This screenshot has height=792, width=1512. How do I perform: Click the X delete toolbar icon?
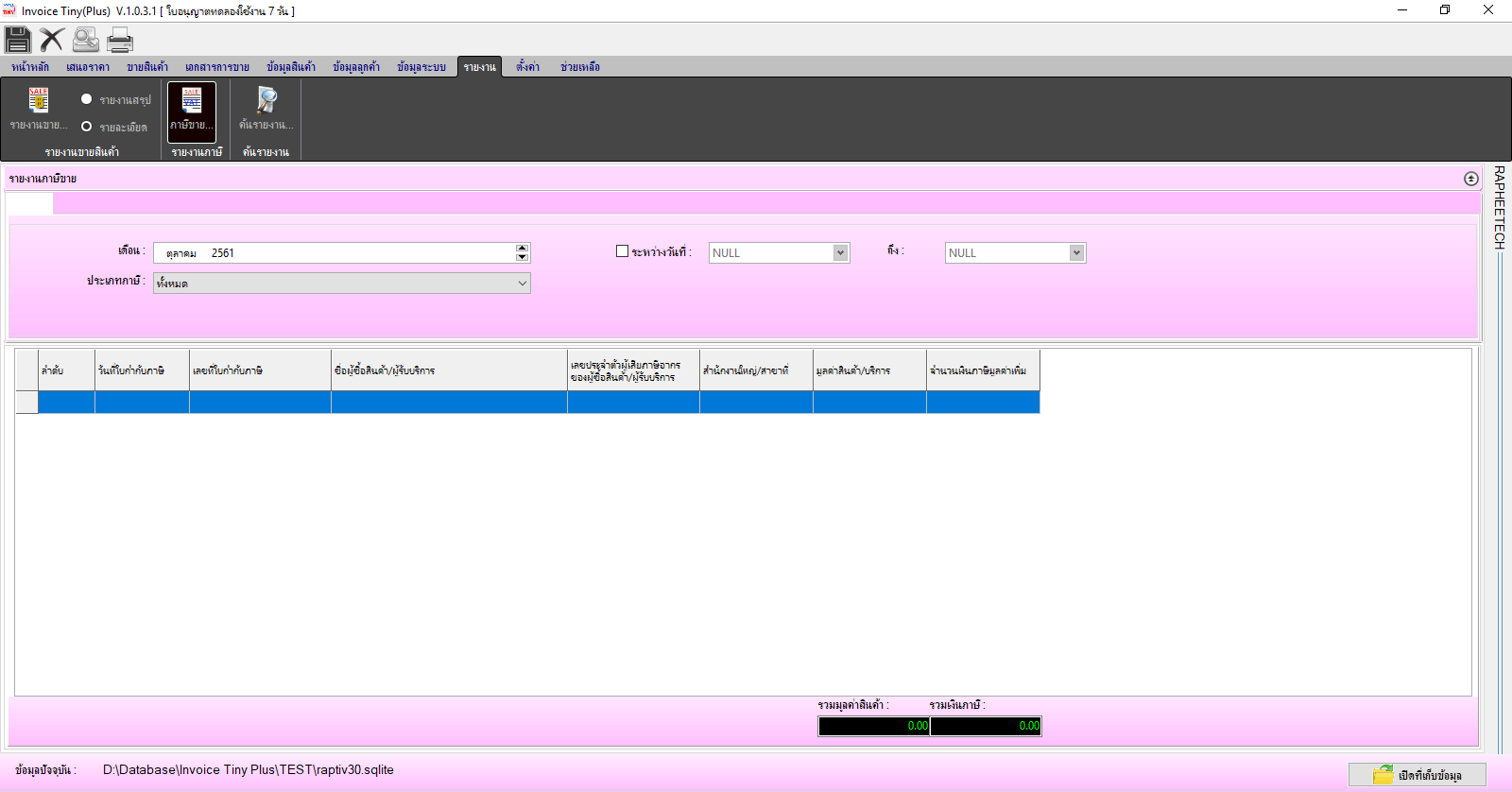click(52, 40)
